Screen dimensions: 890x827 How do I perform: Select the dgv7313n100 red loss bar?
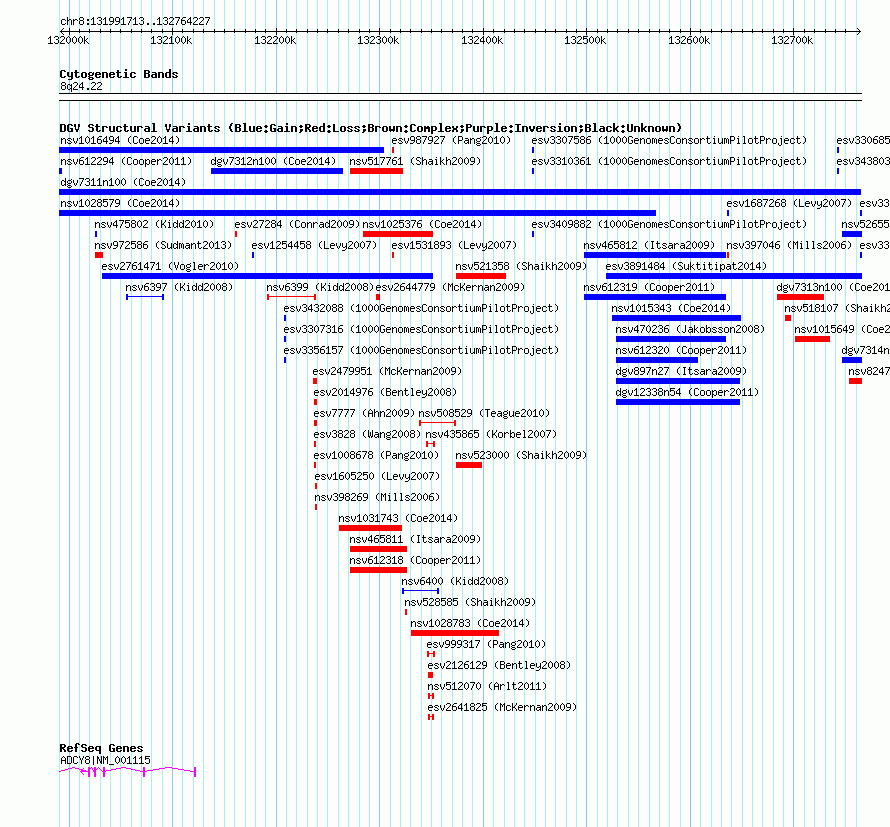[x=800, y=297]
